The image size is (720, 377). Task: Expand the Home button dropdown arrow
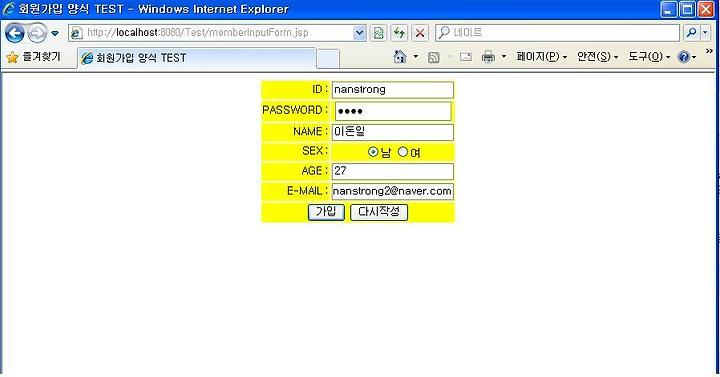point(416,56)
